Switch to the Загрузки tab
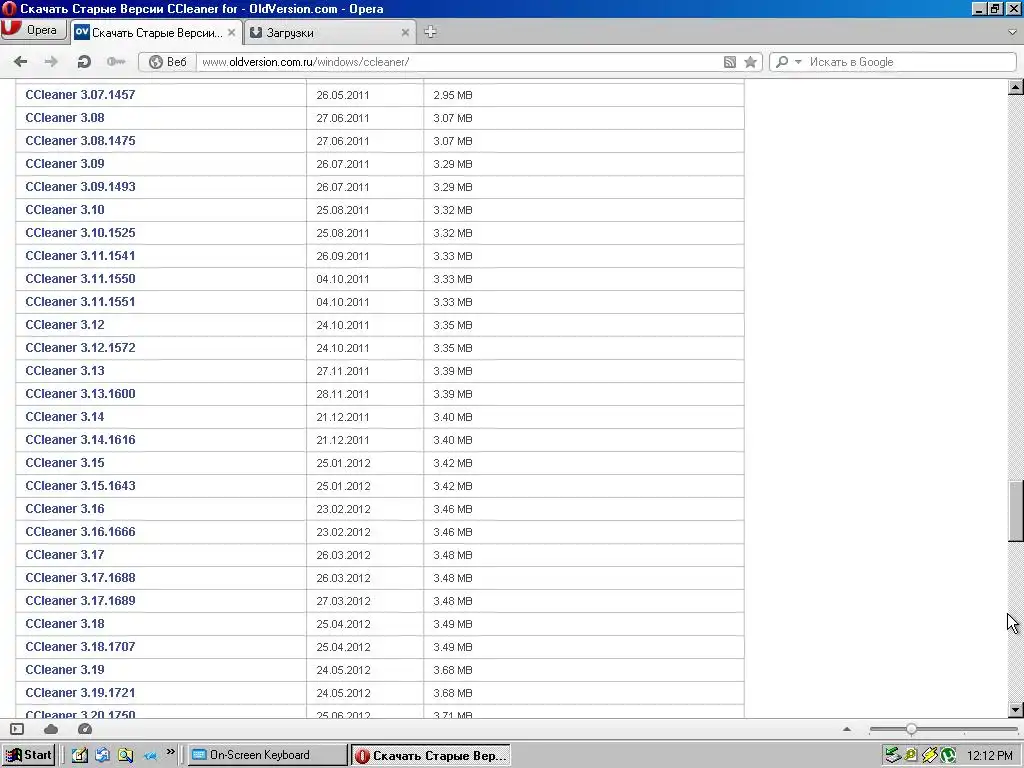 [328, 33]
